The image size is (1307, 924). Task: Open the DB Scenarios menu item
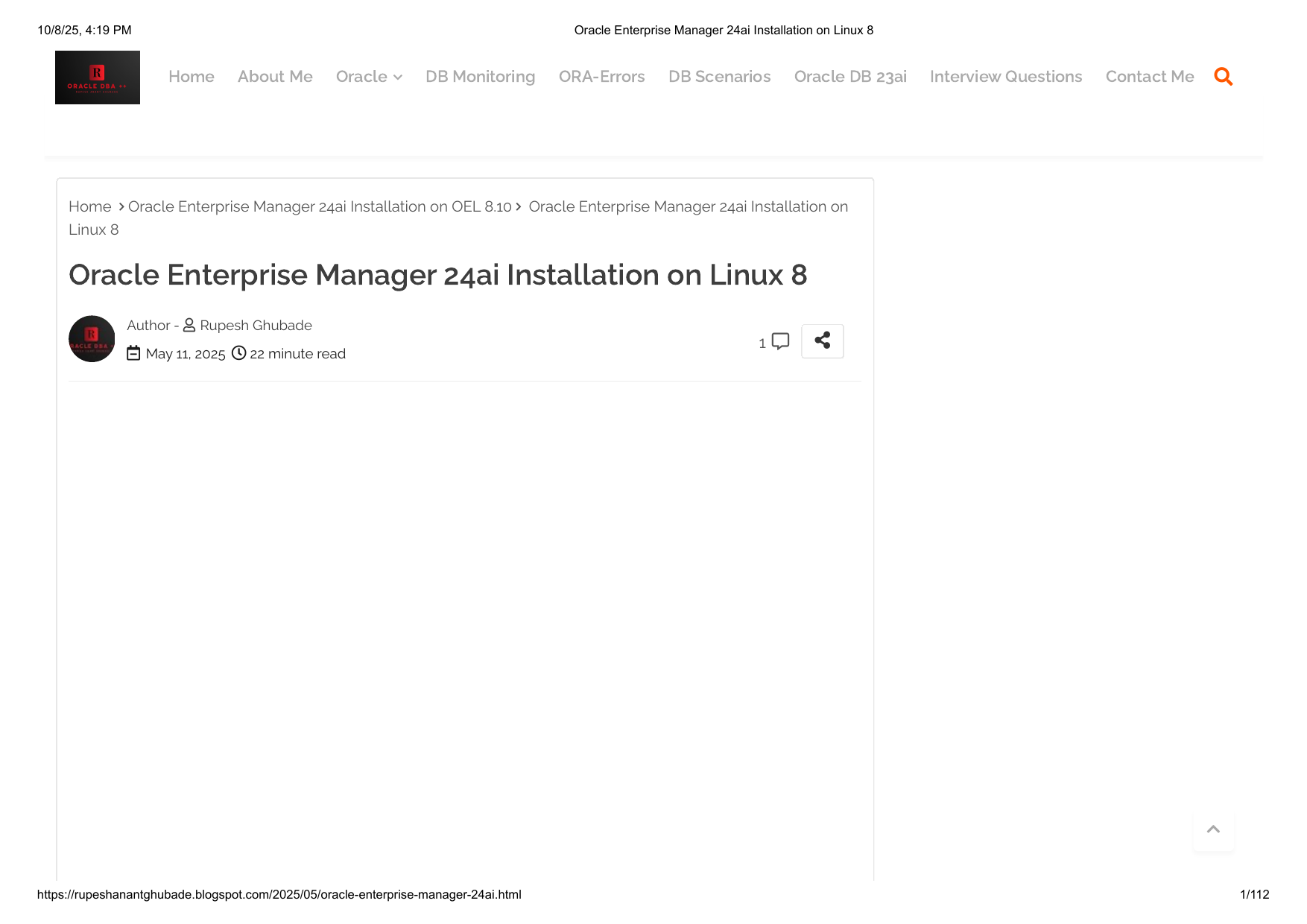[x=720, y=77]
